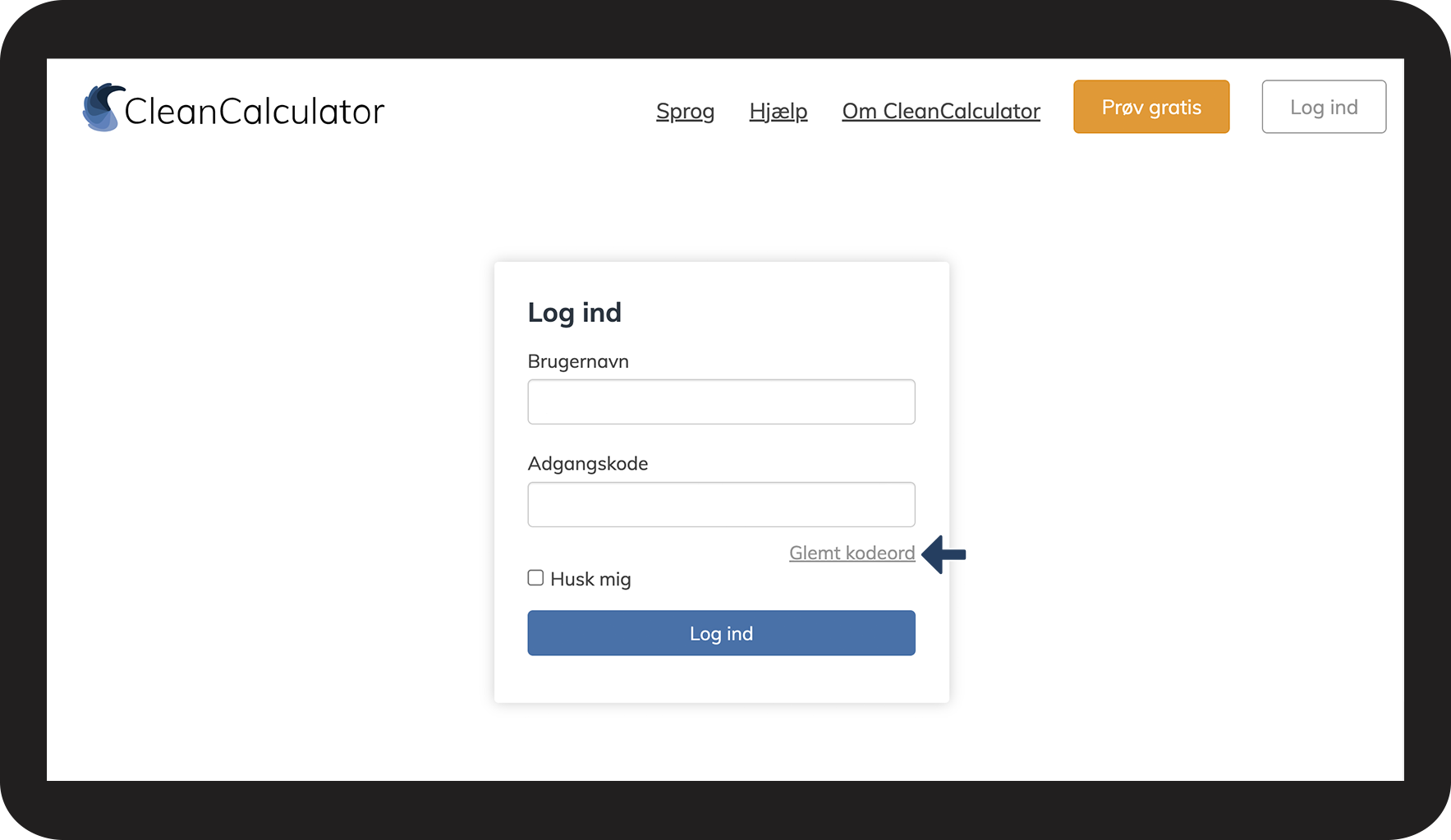Go to Om CleanCalculator page
This screenshot has width=1451, height=840.
[x=941, y=111]
